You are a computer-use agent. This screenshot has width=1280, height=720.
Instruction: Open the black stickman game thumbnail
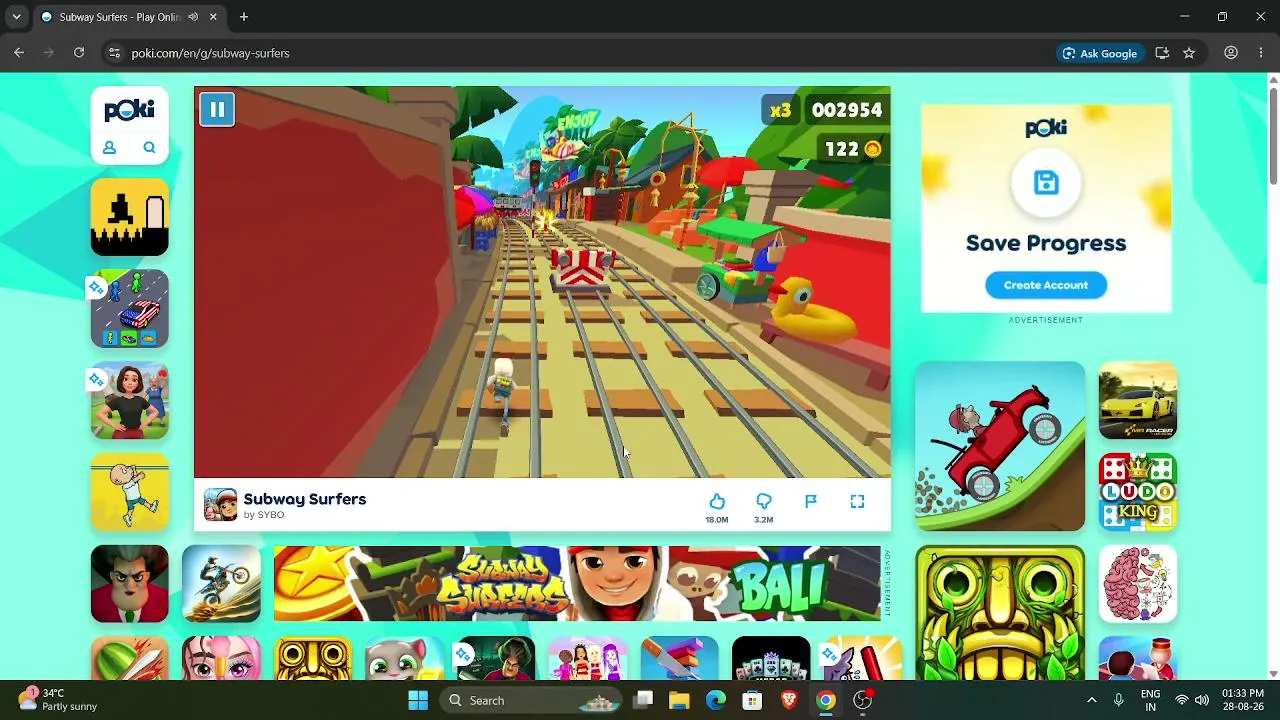coord(130,217)
